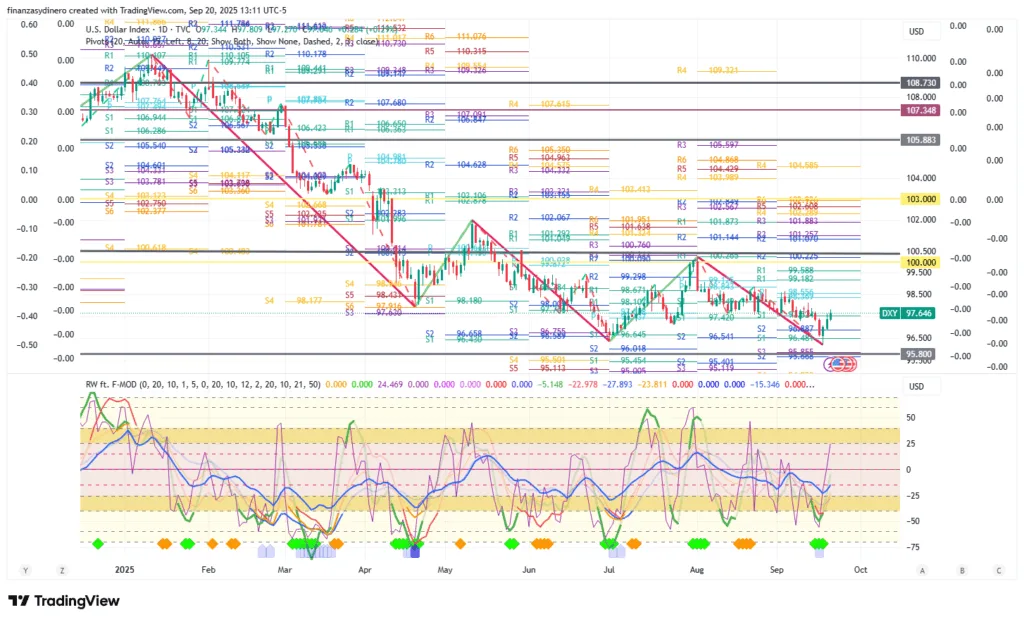Select the 95.800 grey price label

[x=920, y=354]
